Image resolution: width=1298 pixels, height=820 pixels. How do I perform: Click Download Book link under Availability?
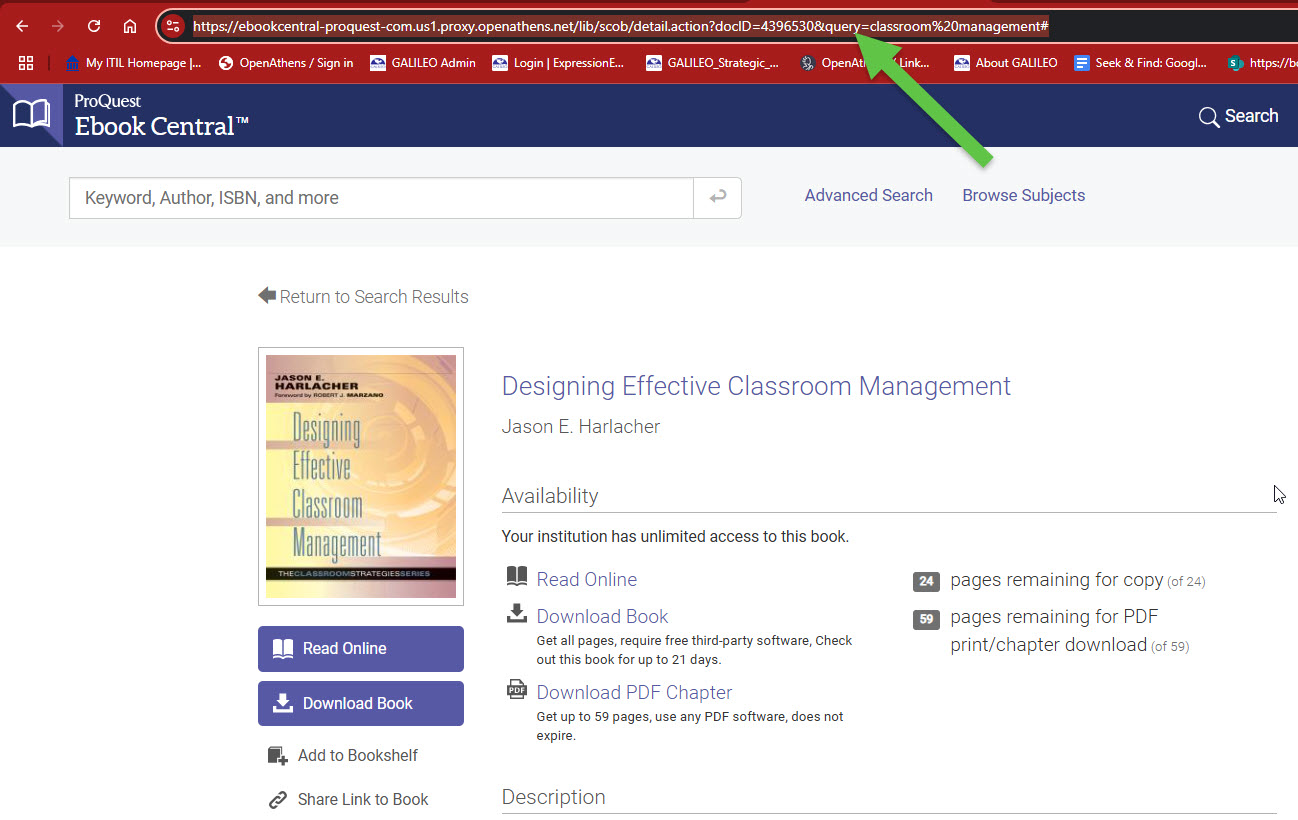[602, 616]
